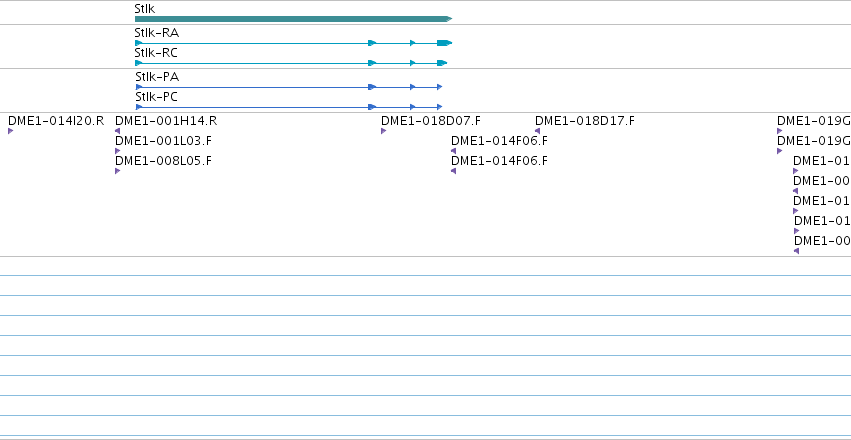Click the arrow glyph under DME1-008L05.F

pyautogui.click(x=117, y=171)
